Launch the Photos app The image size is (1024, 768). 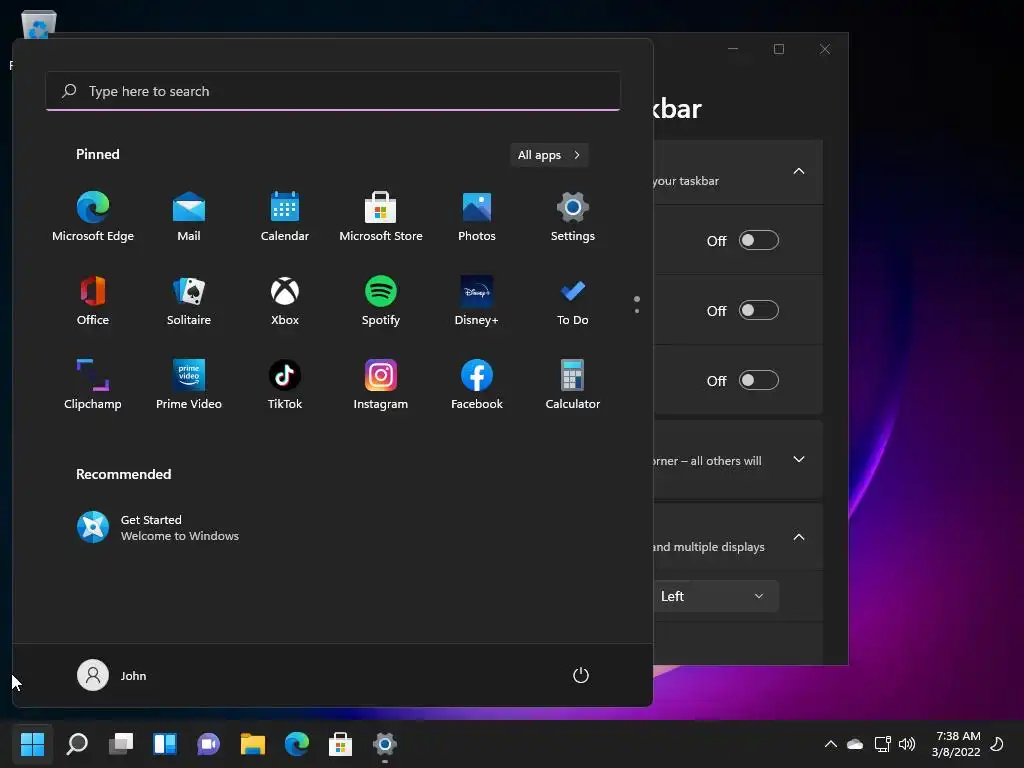click(477, 217)
